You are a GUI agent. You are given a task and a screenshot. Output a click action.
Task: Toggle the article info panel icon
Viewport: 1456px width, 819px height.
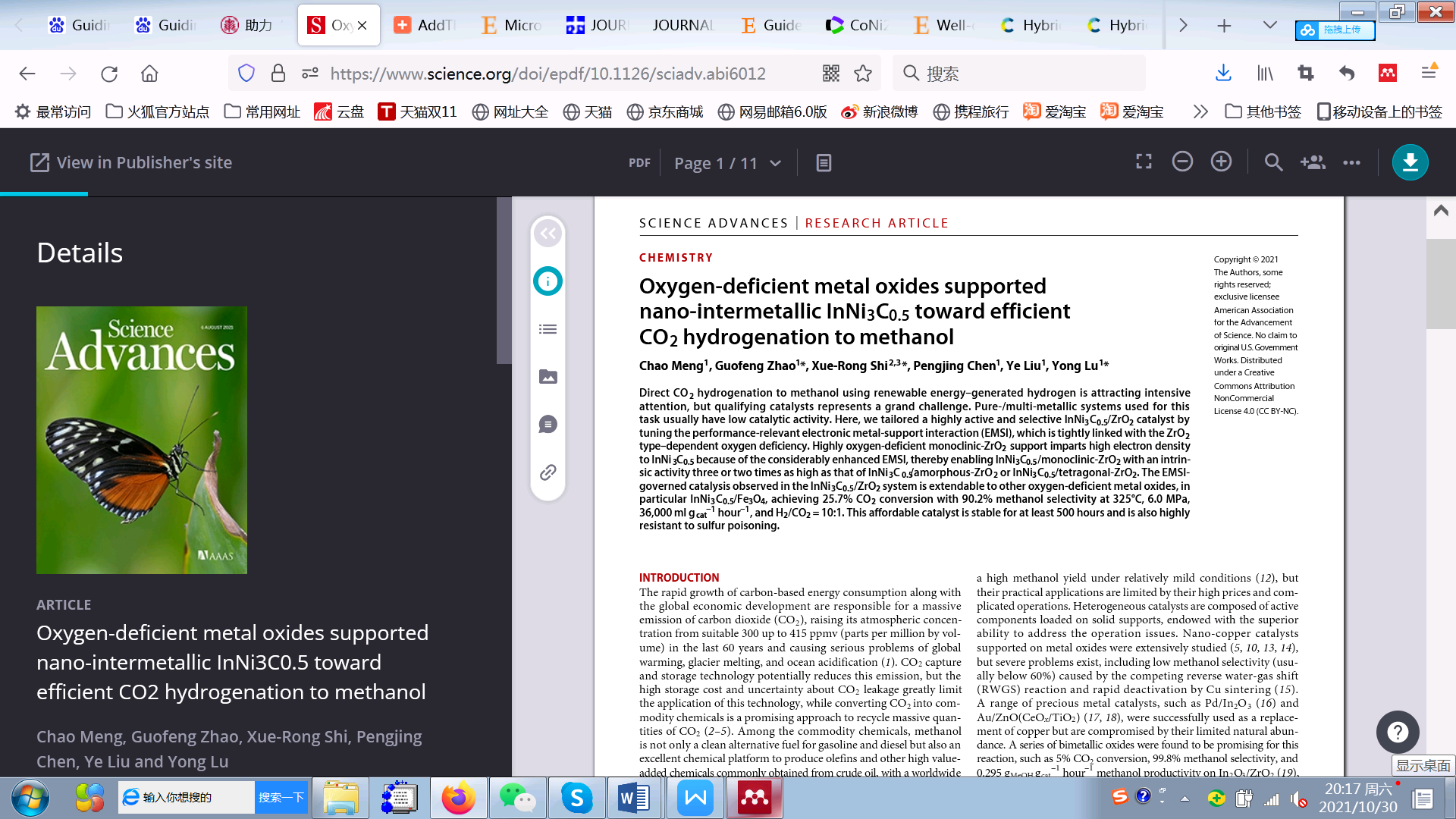pyautogui.click(x=548, y=281)
